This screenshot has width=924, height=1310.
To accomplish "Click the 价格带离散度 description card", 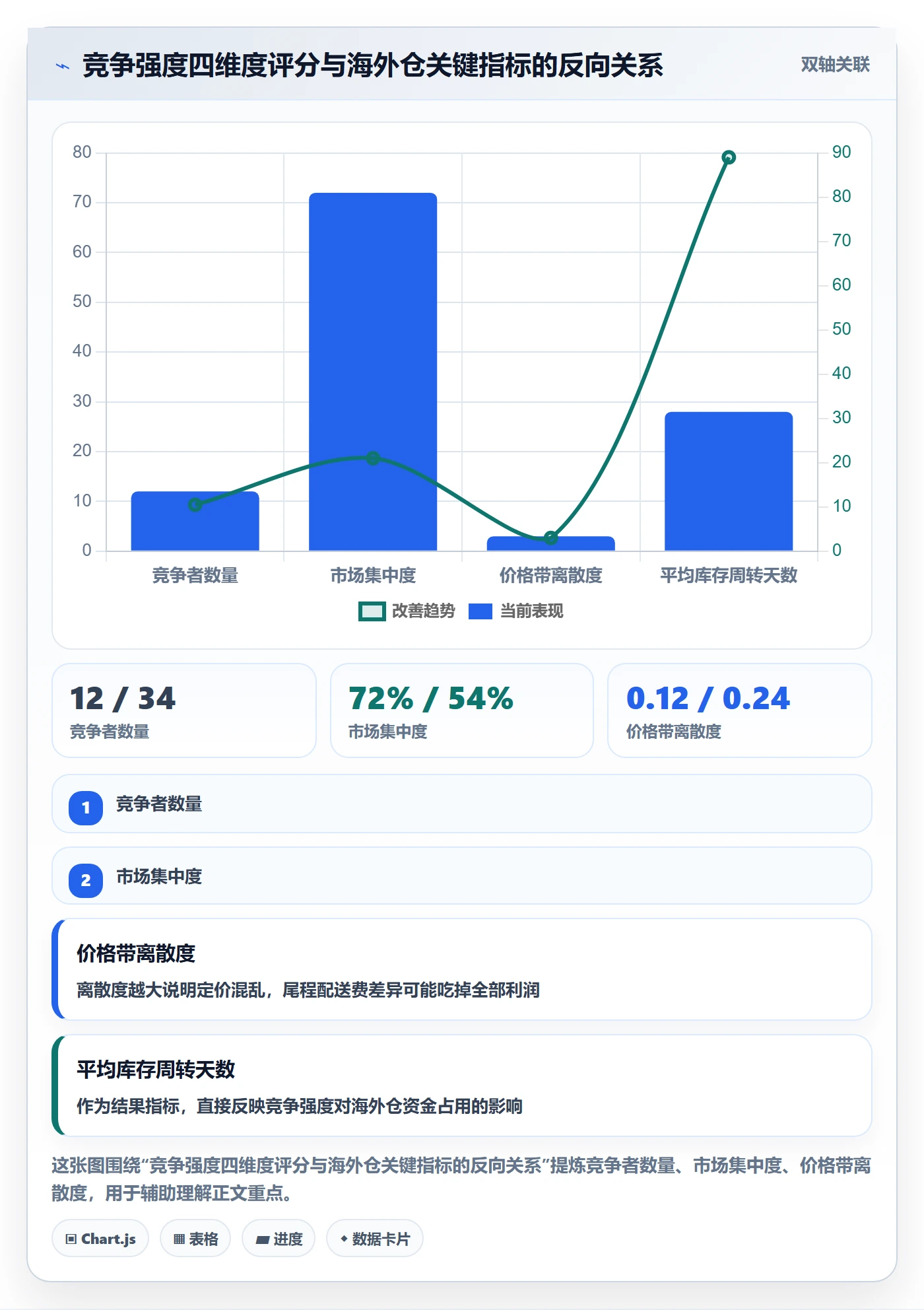I will pos(462,969).
